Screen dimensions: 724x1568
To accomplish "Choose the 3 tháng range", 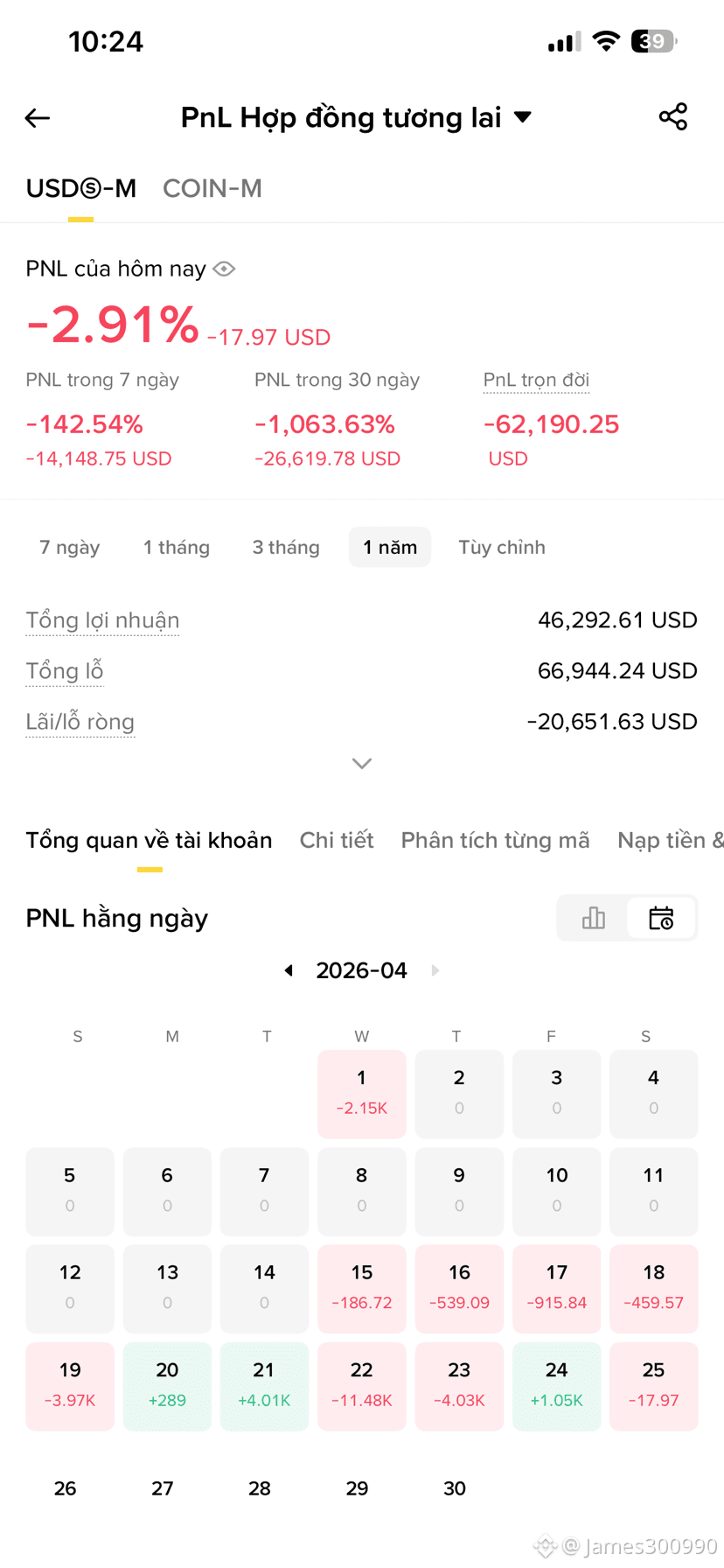I will pyautogui.click(x=286, y=547).
